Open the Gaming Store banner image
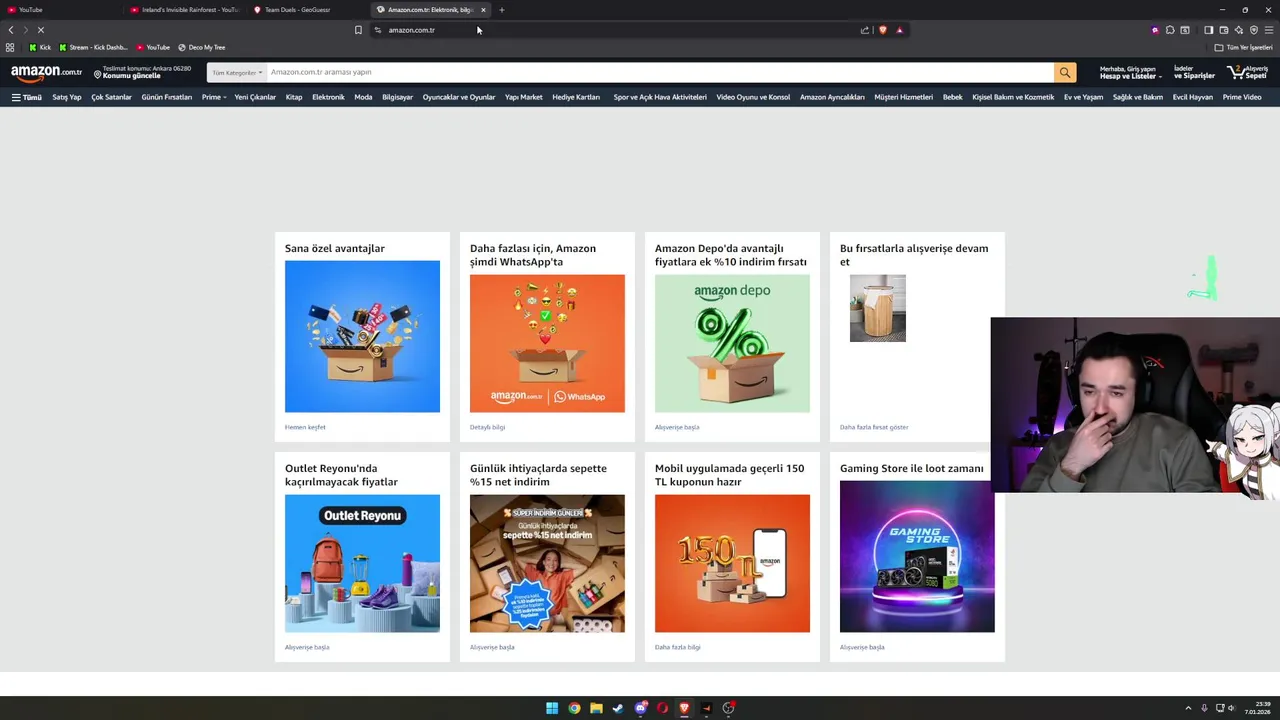This screenshot has width=1280, height=720. tap(917, 556)
